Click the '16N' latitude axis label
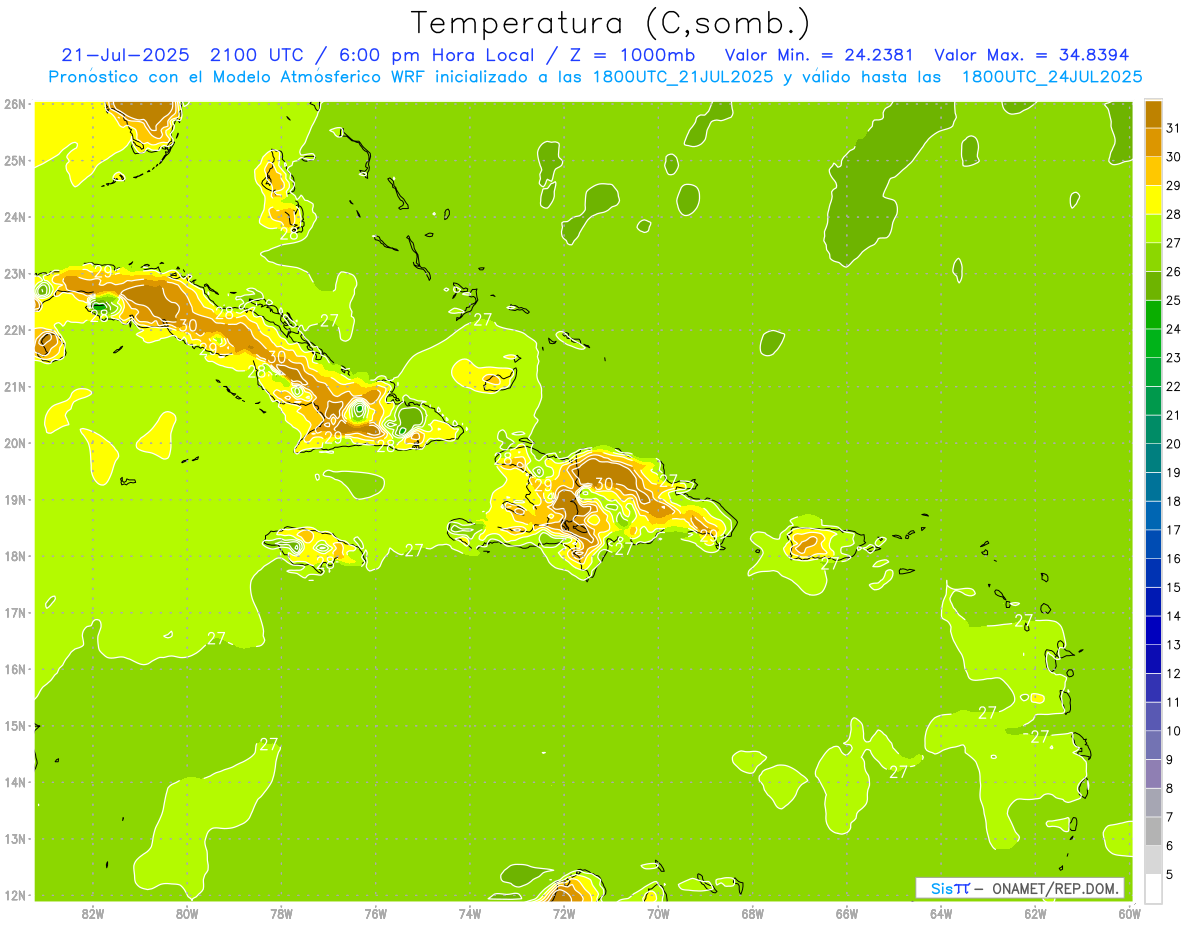Screen dimensions: 1200x927 tap(15, 669)
